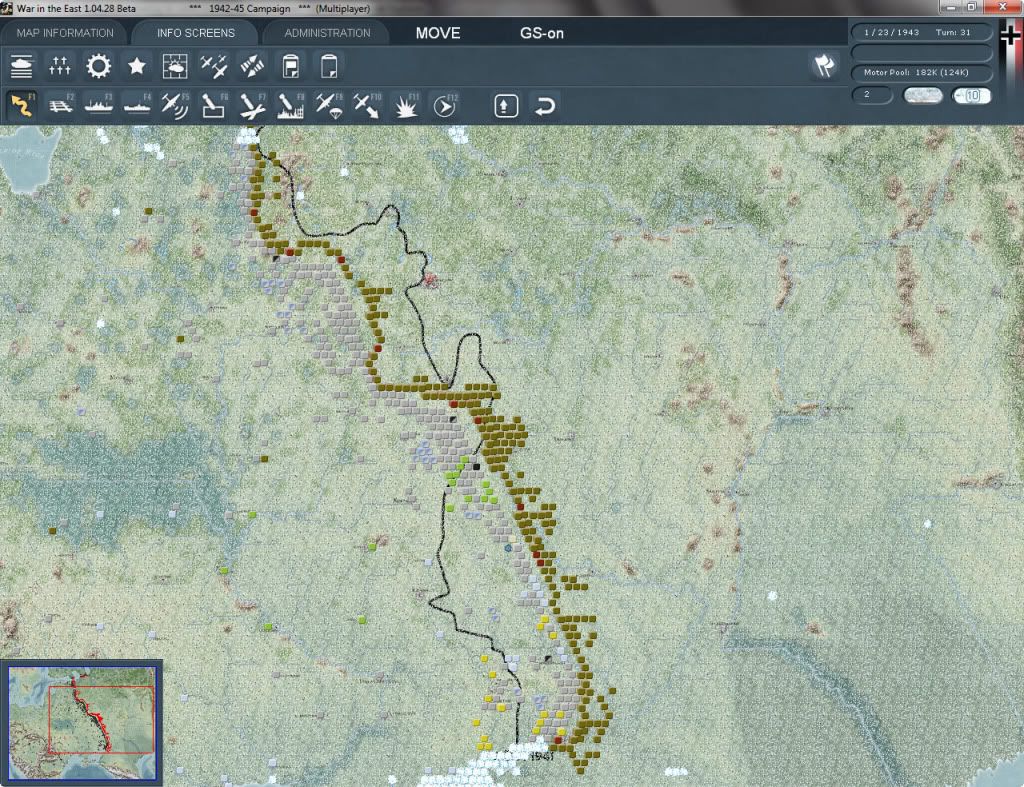The height and width of the screenshot is (787, 1024).
Task: Open the weather map grid icon
Action: tap(175, 66)
